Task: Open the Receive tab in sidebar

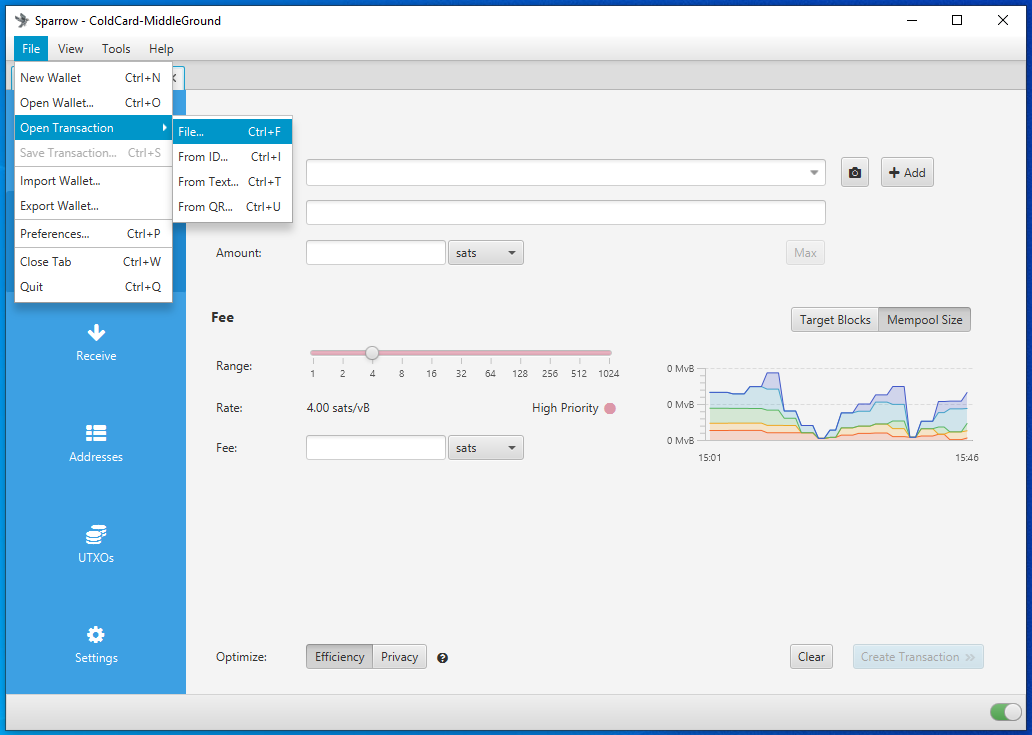Action: coord(96,343)
